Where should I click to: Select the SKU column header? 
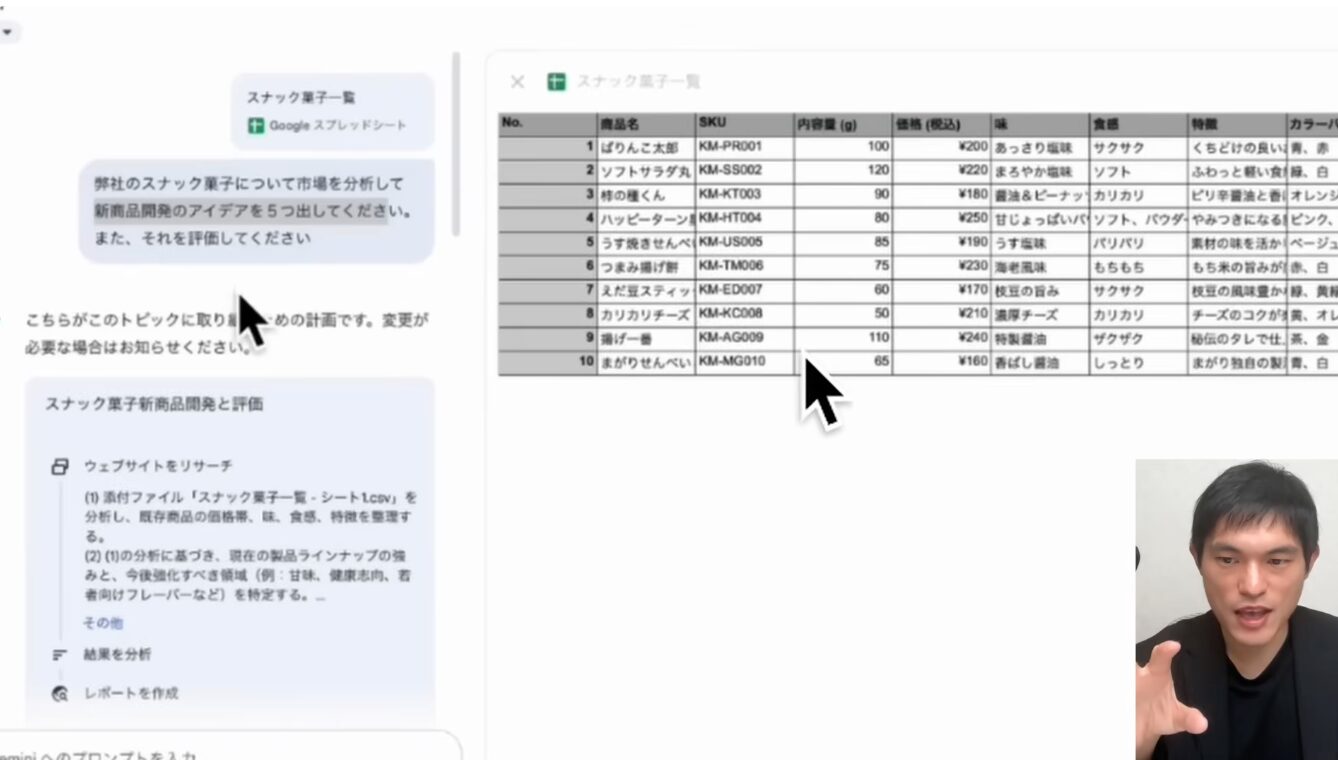pos(743,124)
